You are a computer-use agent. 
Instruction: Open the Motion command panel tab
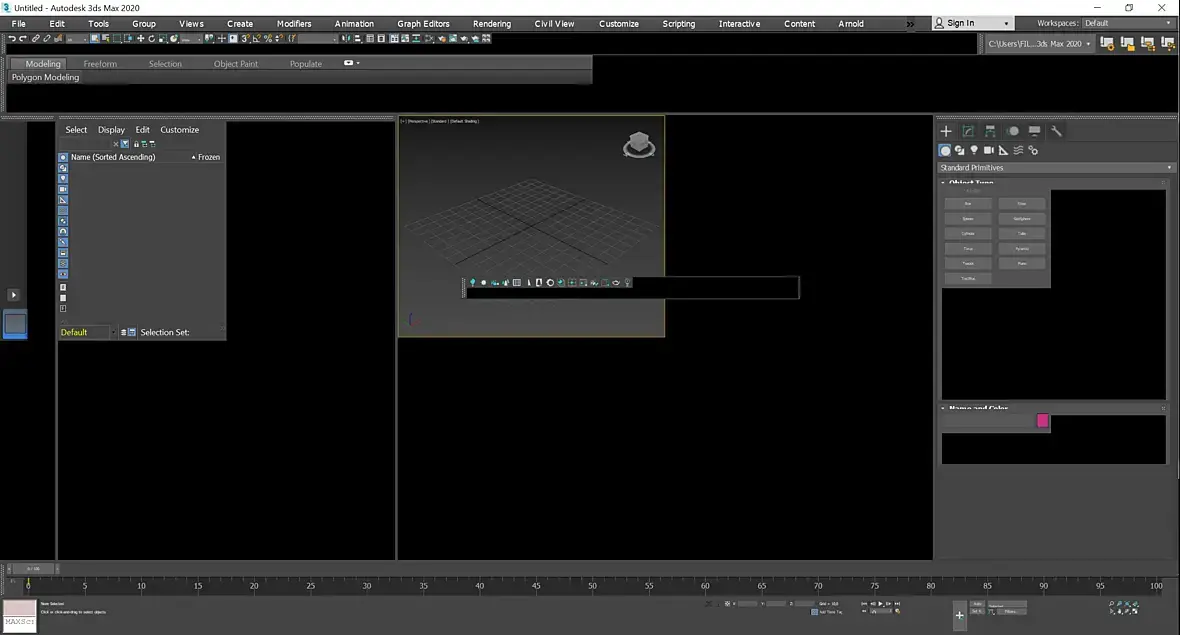point(1013,131)
